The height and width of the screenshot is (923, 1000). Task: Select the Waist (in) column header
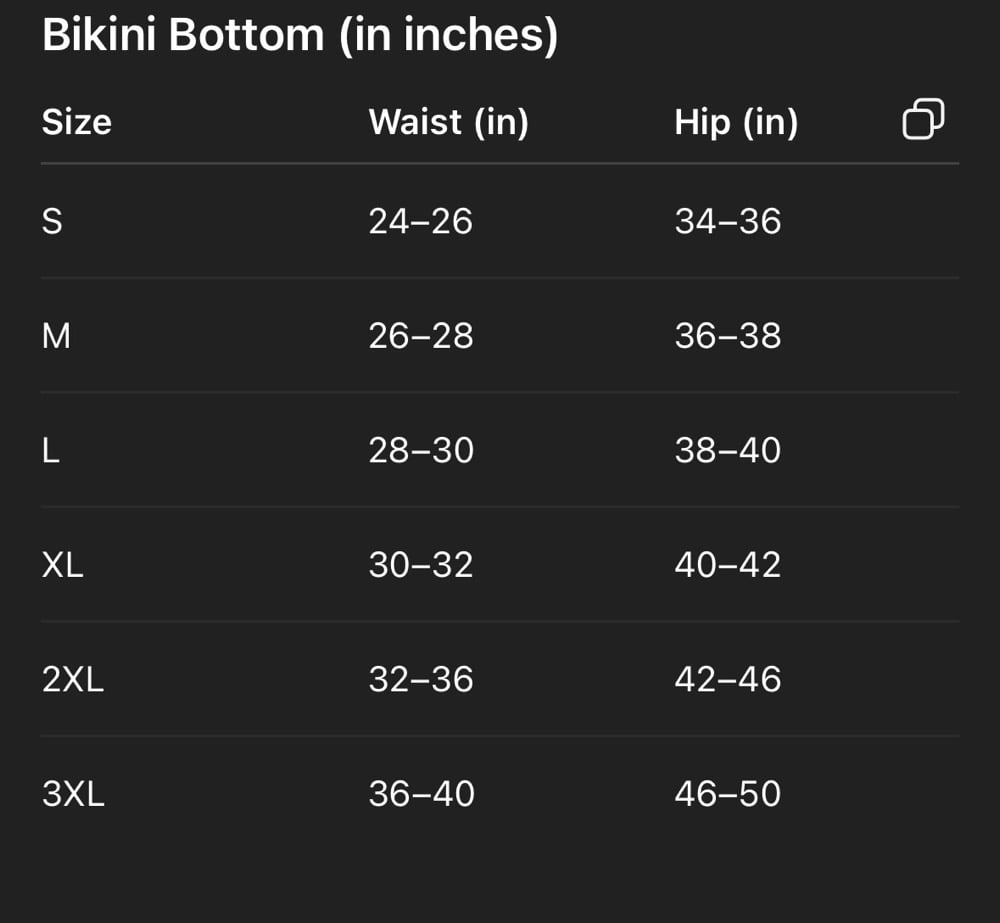[x=448, y=122]
